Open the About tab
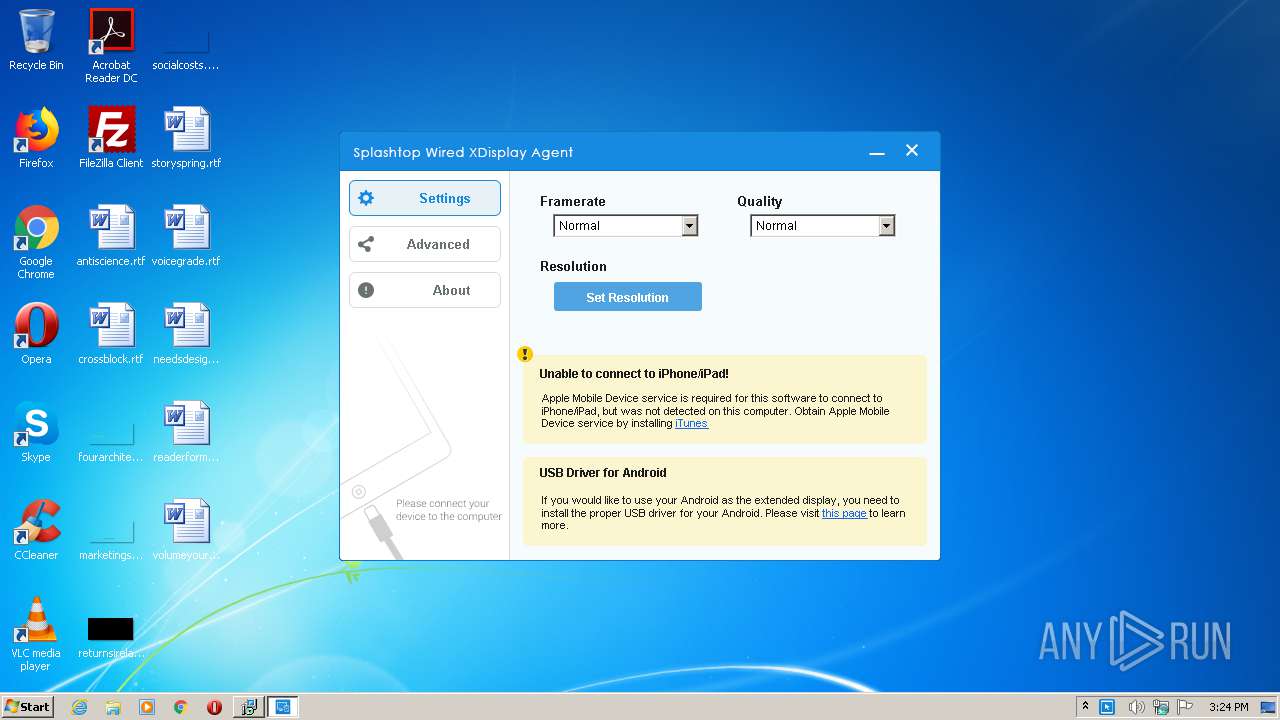This screenshot has width=1280, height=720. pyautogui.click(x=425, y=290)
